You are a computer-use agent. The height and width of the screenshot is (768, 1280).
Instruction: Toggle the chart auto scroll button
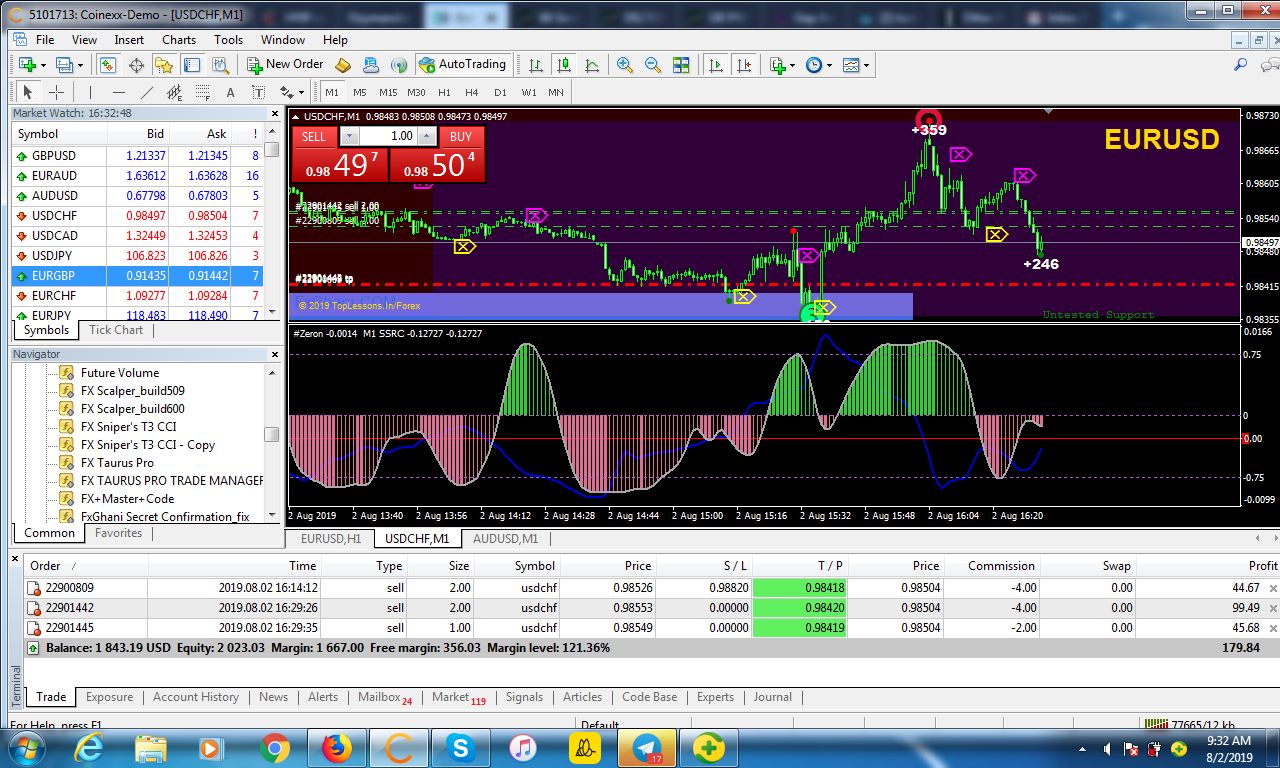715,65
